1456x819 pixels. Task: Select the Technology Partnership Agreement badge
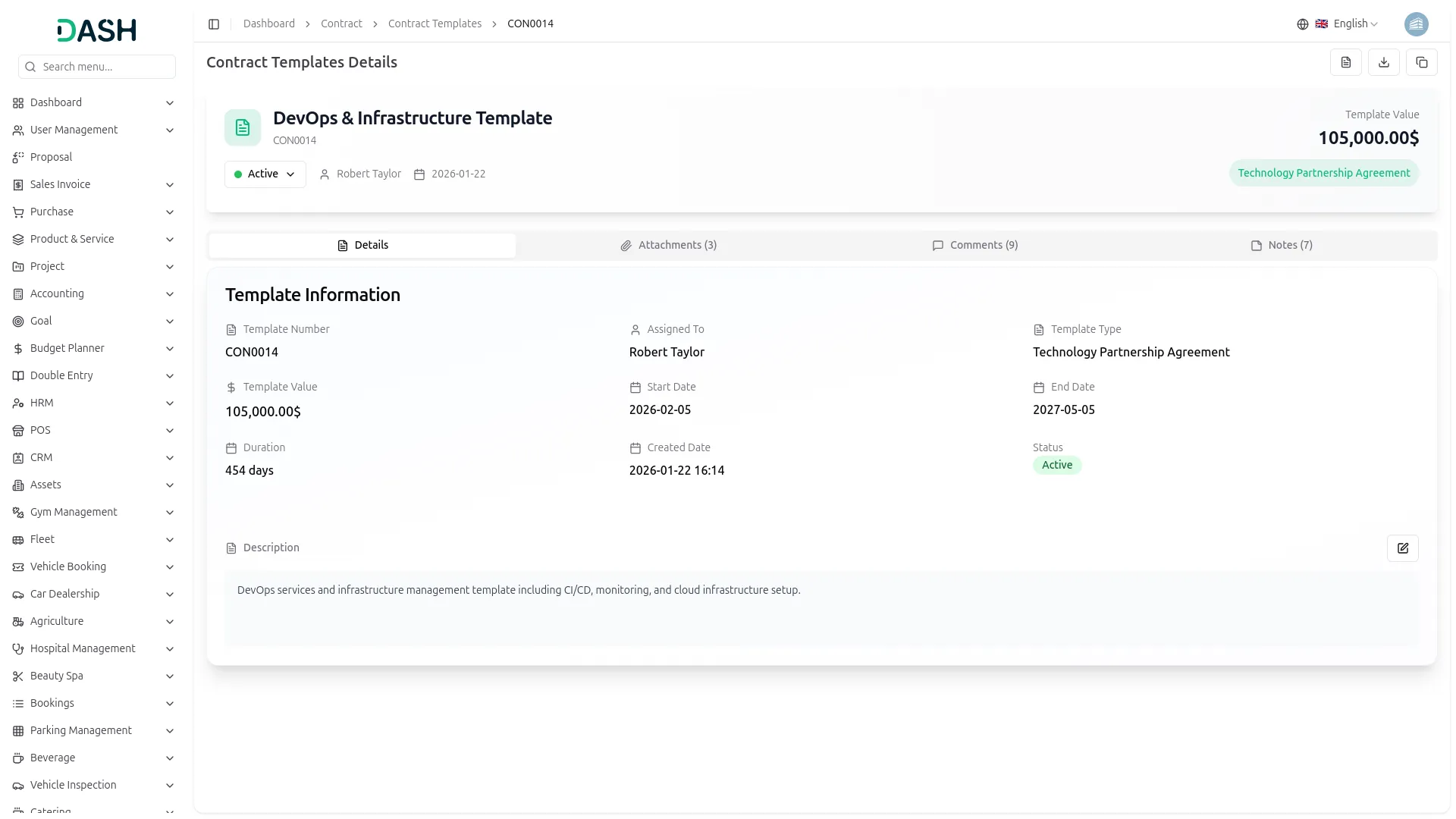click(x=1323, y=173)
